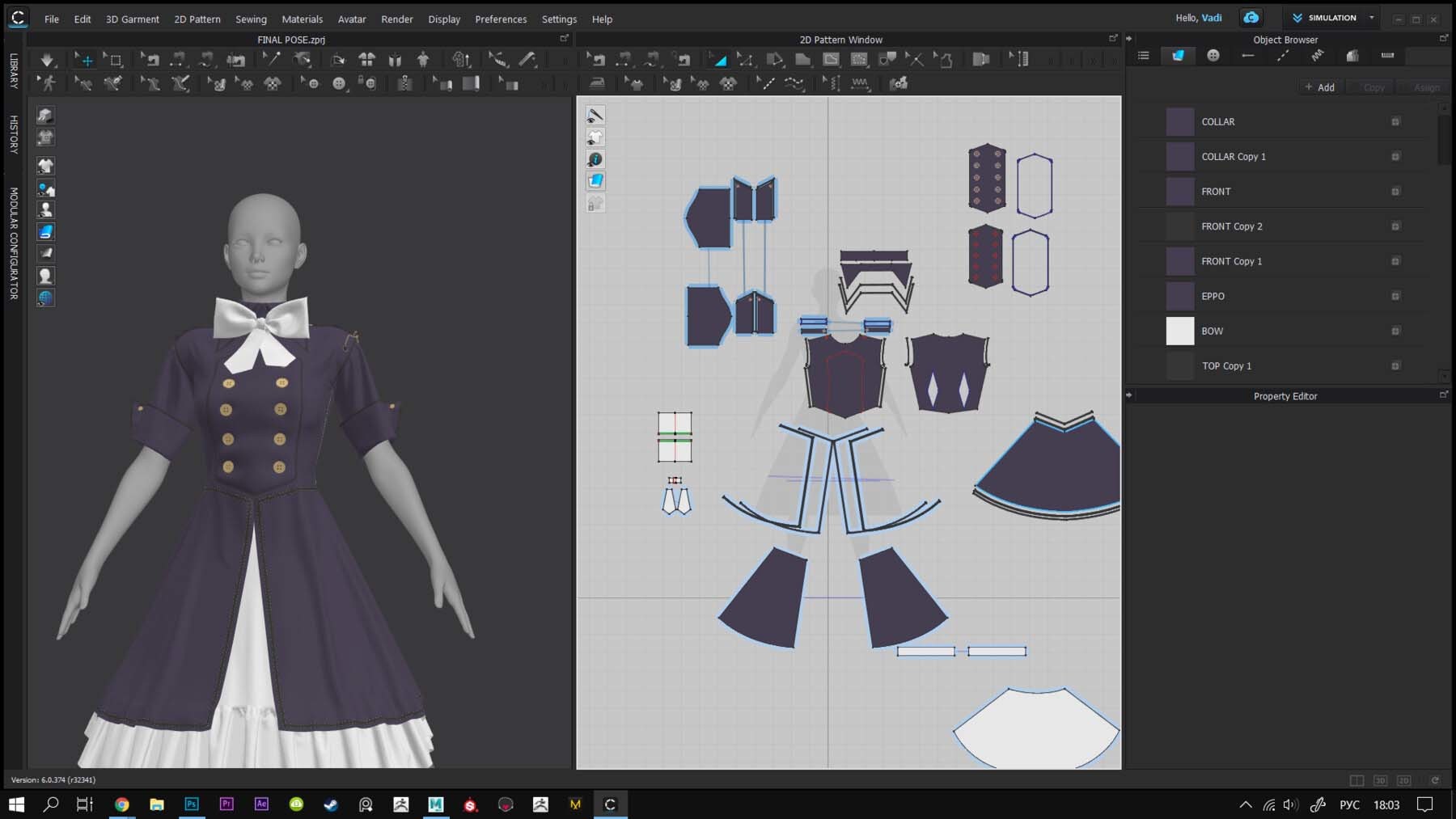Toggle 2D pattern info display icon
The image size is (1456, 819).
[x=595, y=159]
